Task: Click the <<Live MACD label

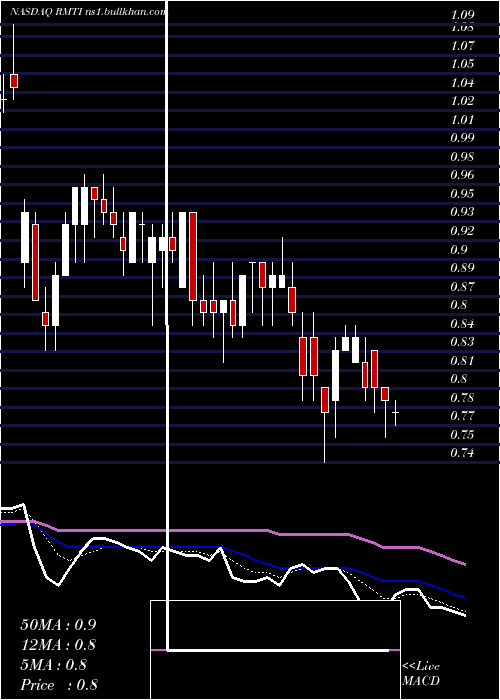Action: pyautogui.click(x=421, y=673)
